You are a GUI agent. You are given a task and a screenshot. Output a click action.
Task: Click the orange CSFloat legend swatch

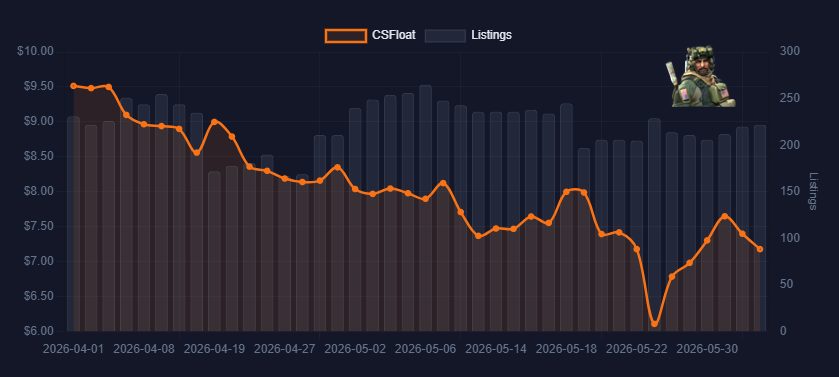point(346,35)
